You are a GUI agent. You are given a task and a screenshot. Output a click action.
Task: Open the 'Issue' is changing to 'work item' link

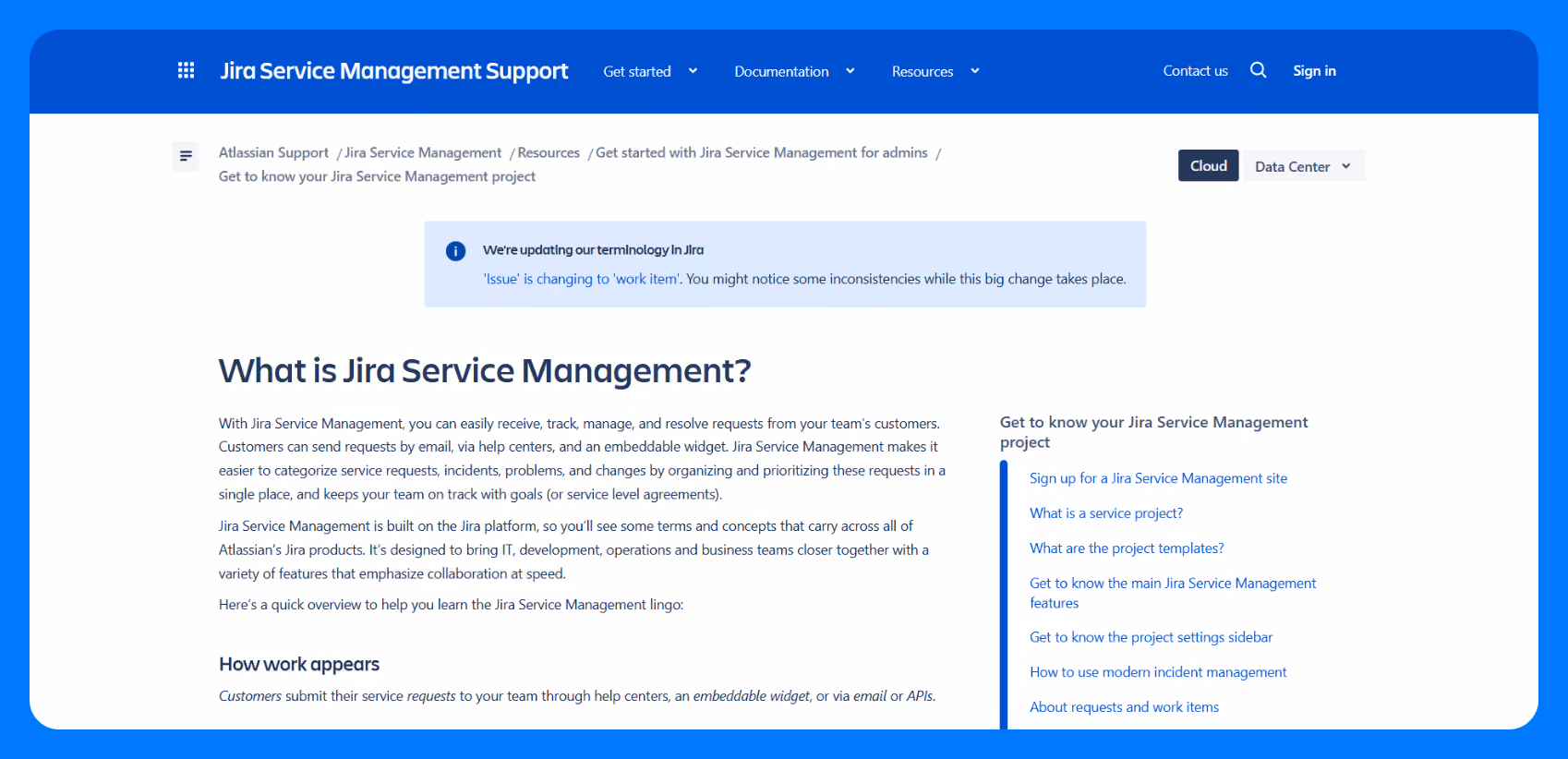[582, 279]
